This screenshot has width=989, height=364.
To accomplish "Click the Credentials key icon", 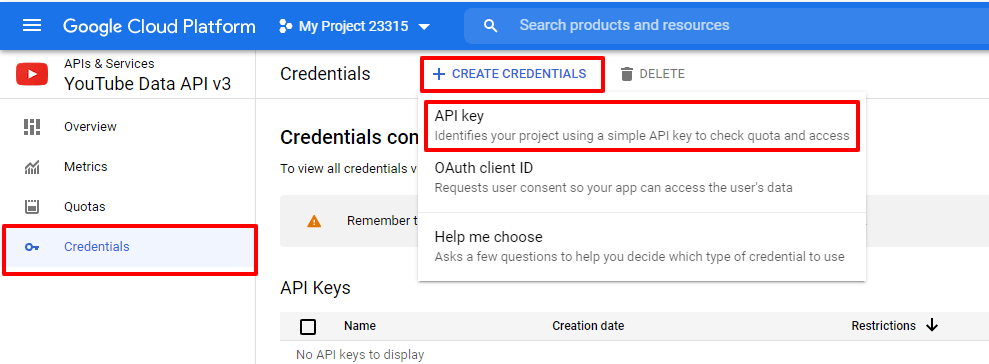I will tap(32, 247).
